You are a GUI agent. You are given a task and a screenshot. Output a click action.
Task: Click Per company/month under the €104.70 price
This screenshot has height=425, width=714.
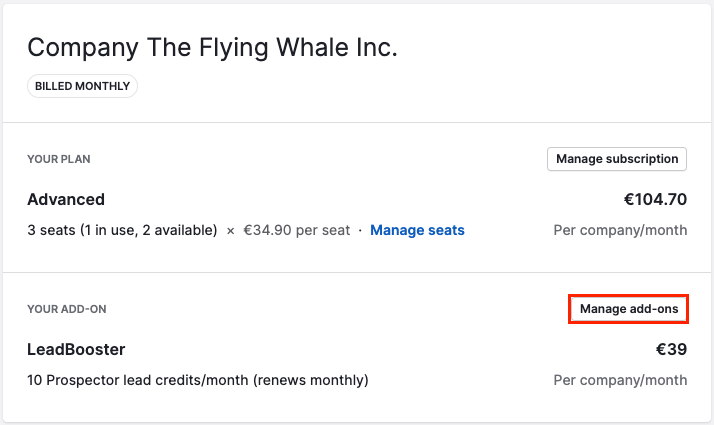pos(620,230)
